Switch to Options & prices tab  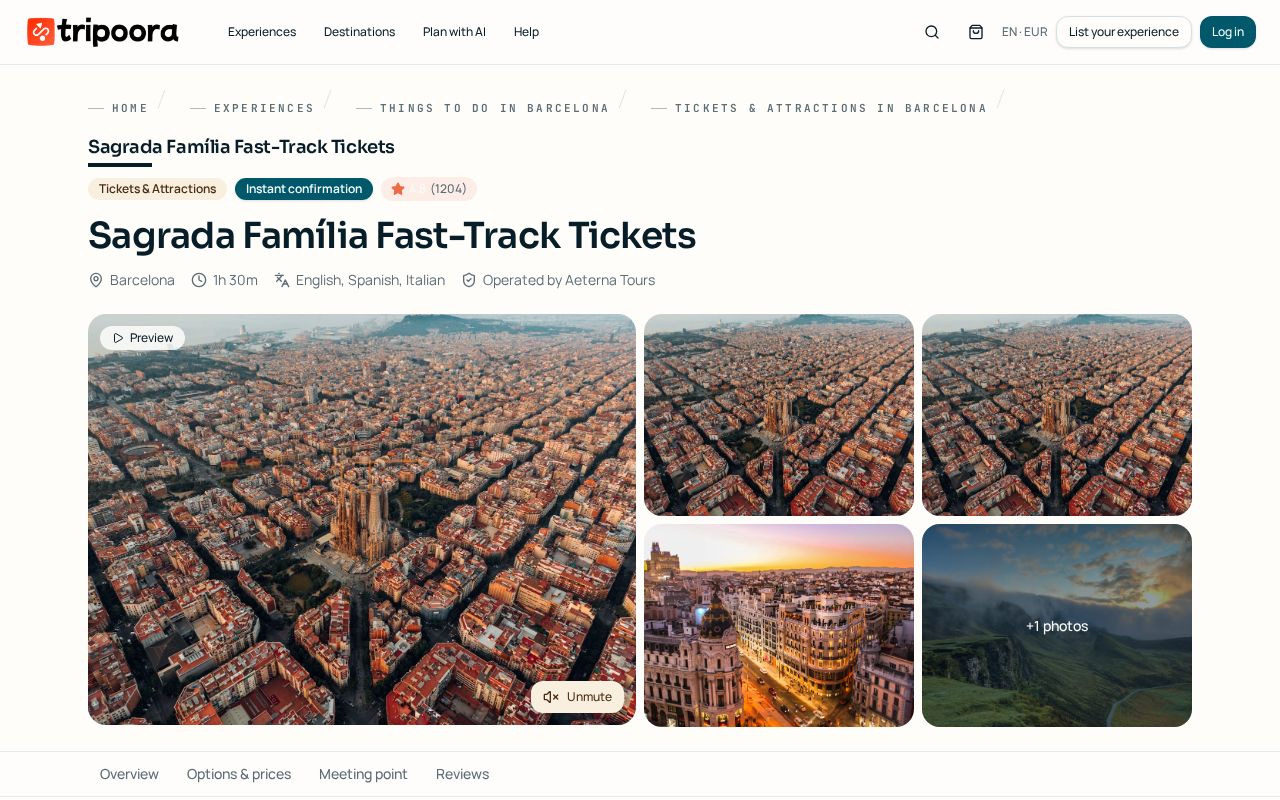click(x=239, y=774)
